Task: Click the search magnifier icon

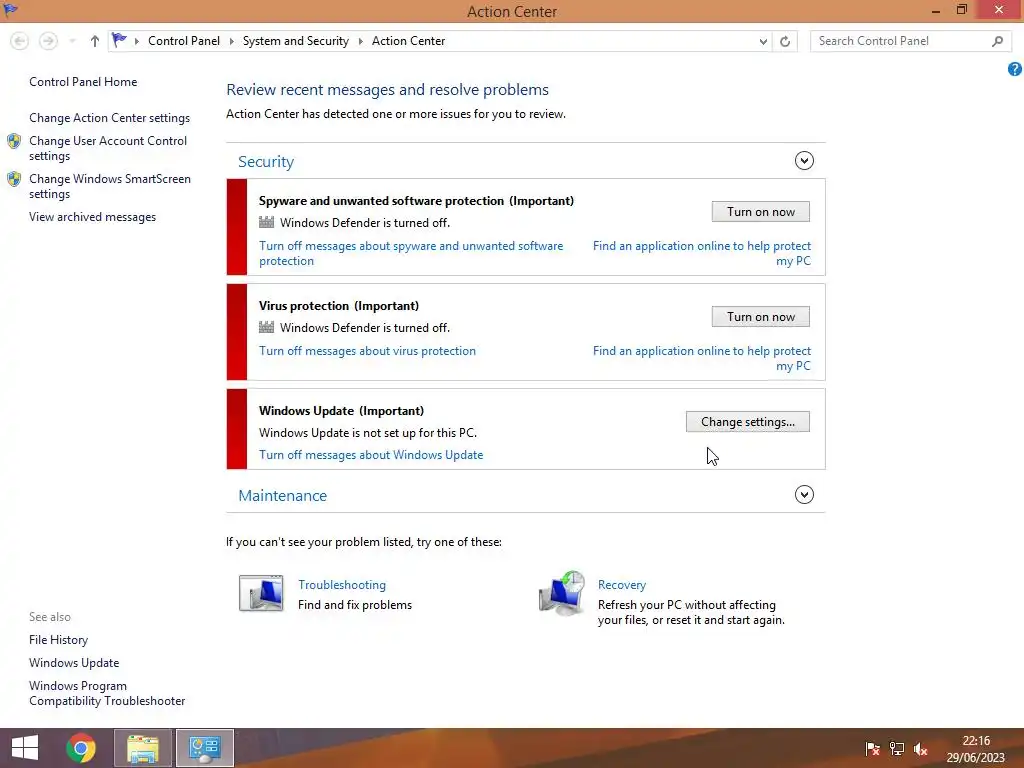Action: (997, 41)
